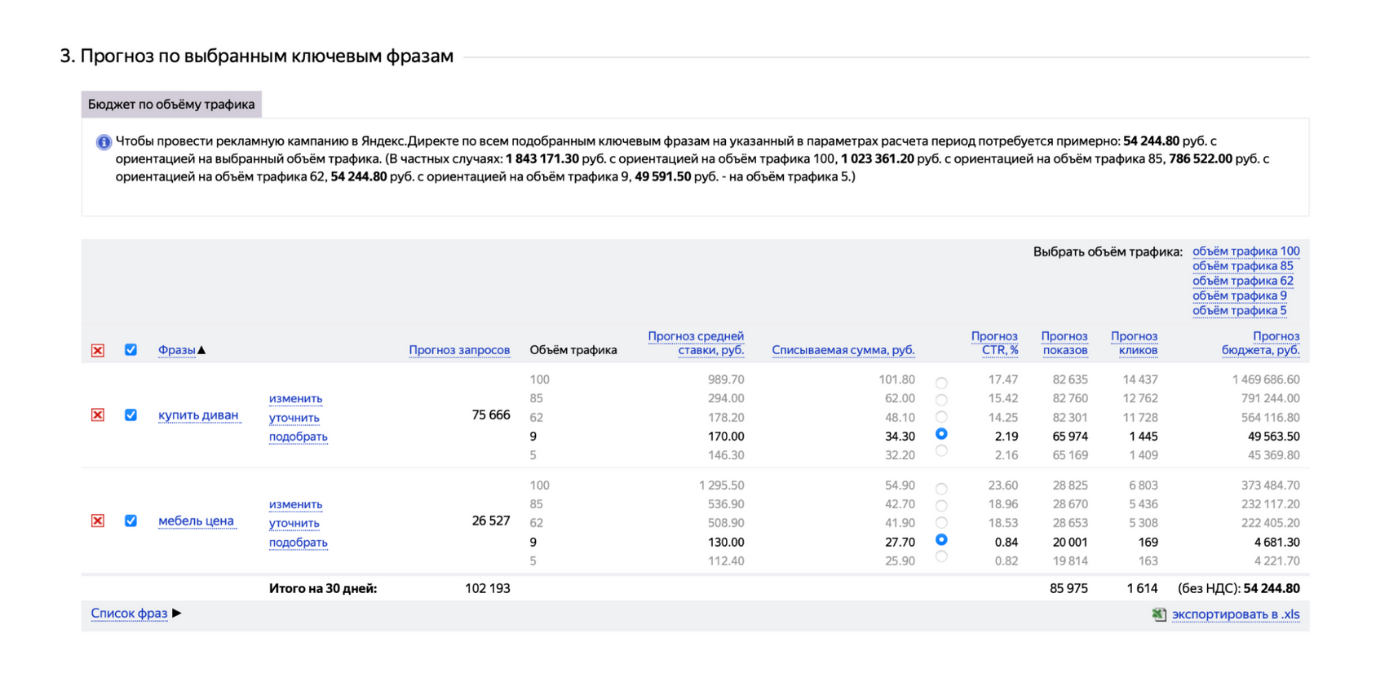Open the 'купить диван' phrase link
This screenshot has height=691, width=1377.
198,415
